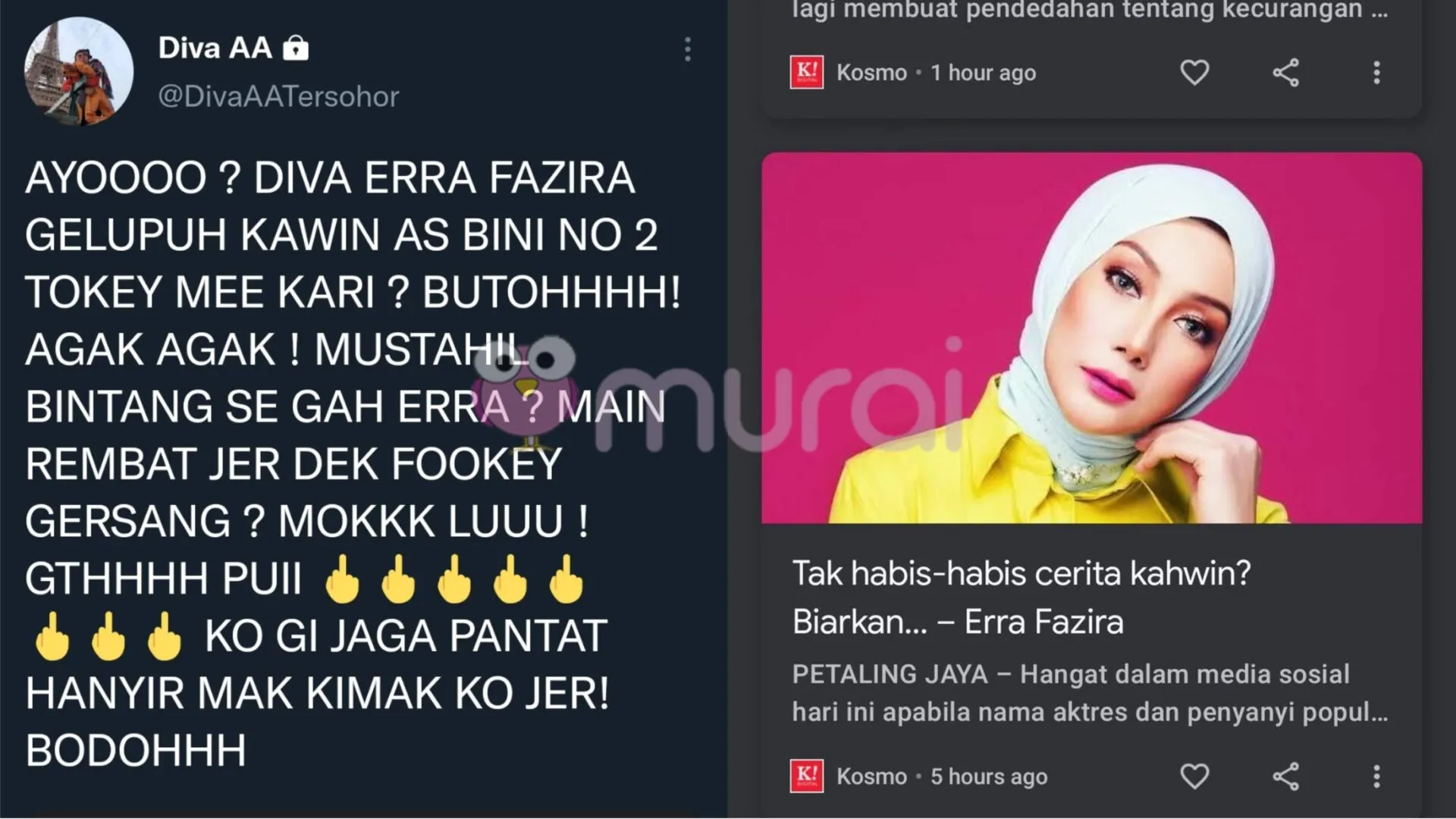
Task: Click Kosmo logo on 1 hour ago card
Action: tap(806, 73)
